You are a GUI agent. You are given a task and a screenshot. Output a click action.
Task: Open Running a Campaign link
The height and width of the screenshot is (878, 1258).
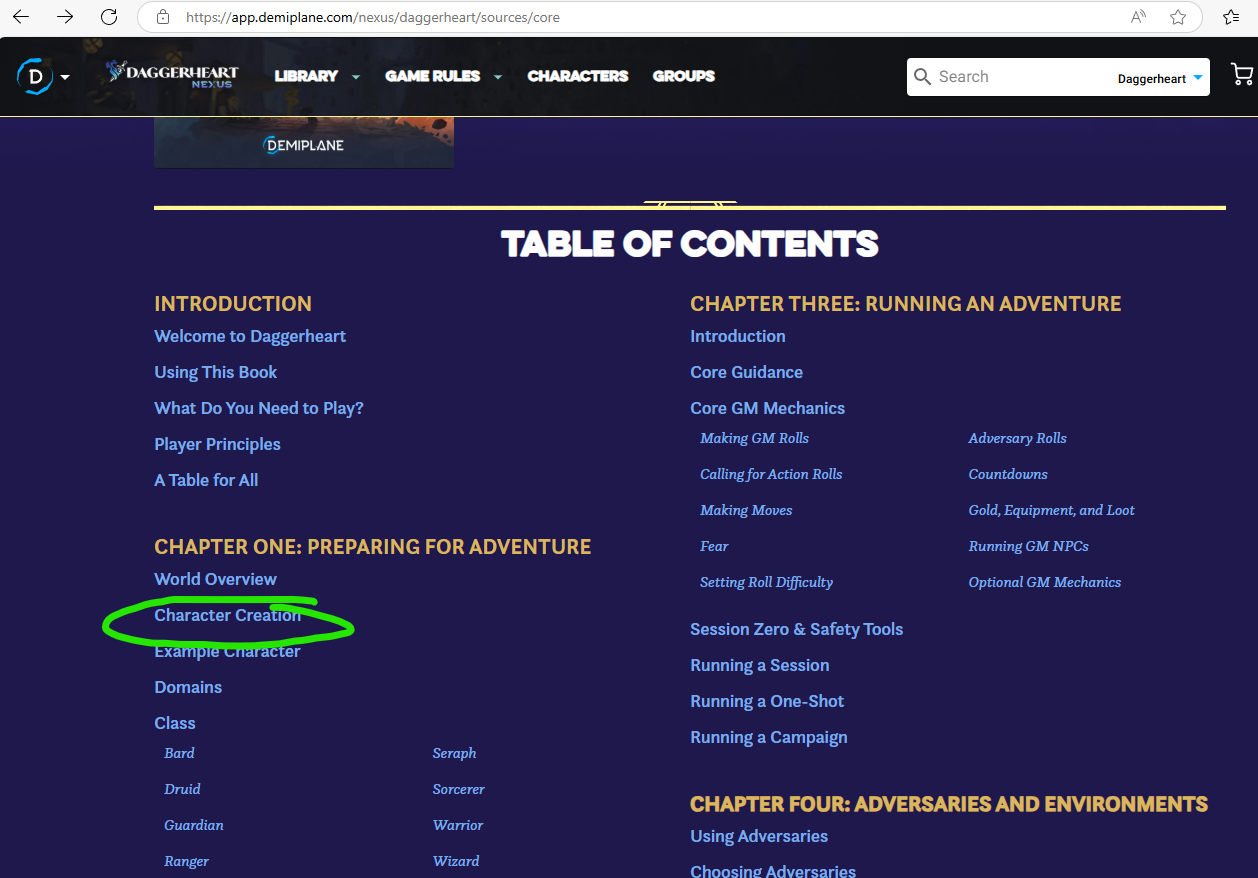pyautogui.click(x=768, y=737)
